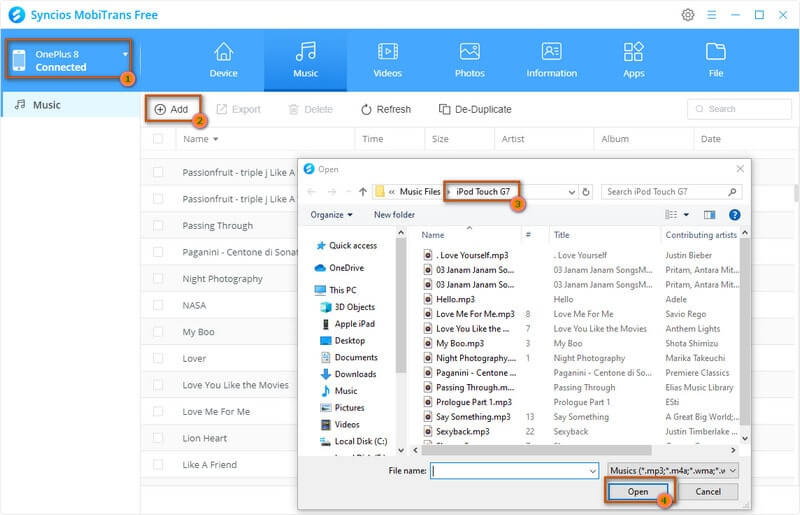Toggle the preview pane icon
The width and height of the screenshot is (800, 515).
point(710,215)
